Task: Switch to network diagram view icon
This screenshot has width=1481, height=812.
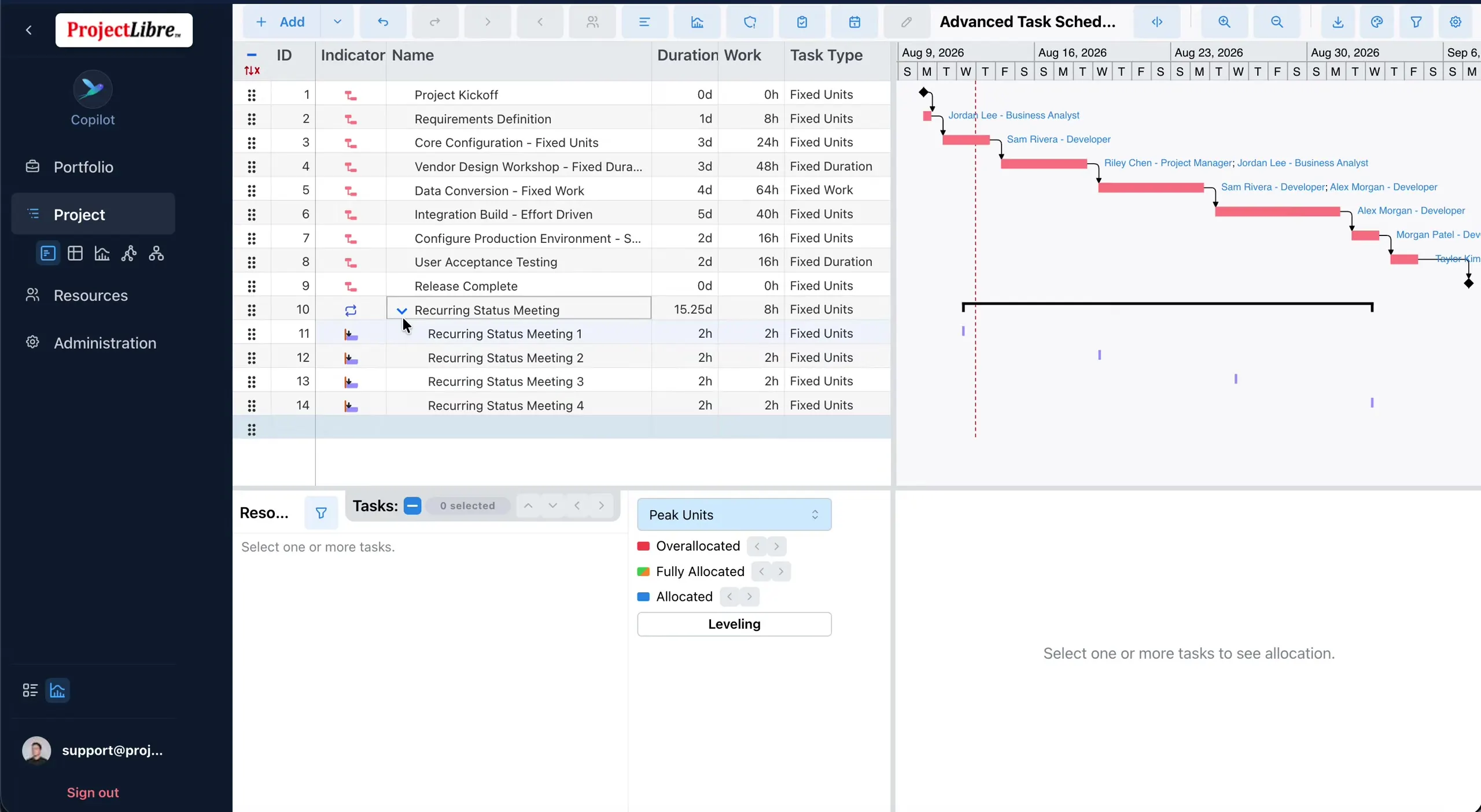Action: (129, 253)
